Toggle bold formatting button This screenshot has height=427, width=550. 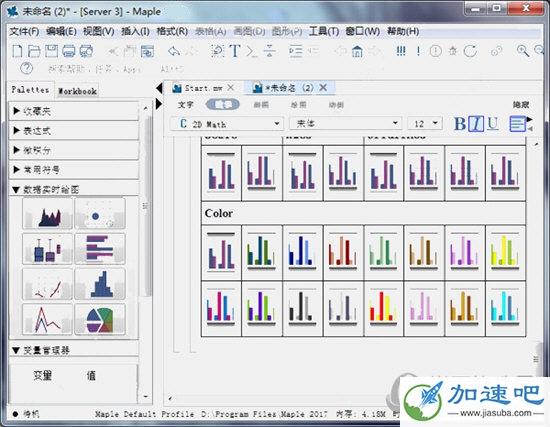click(460, 124)
